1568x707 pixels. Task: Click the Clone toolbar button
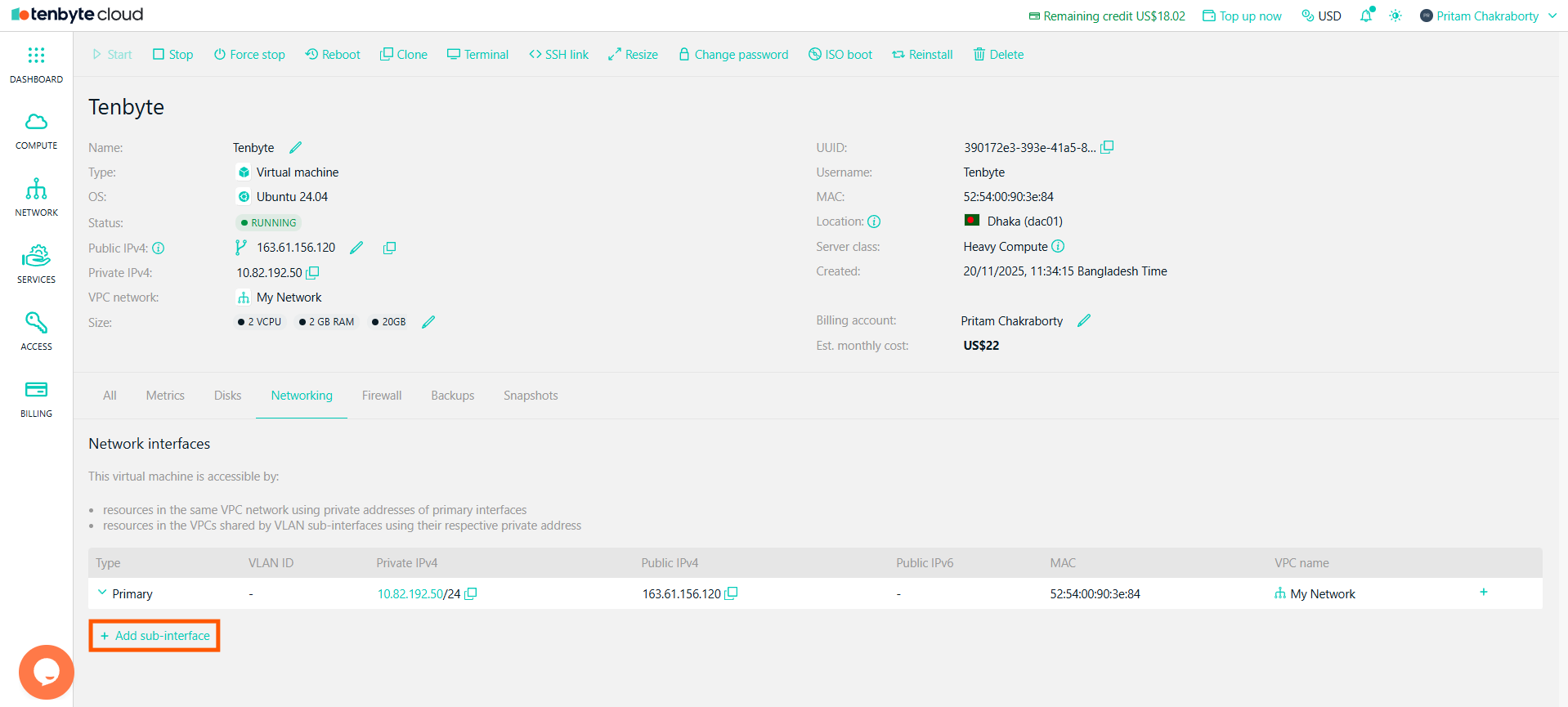point(404,54)
